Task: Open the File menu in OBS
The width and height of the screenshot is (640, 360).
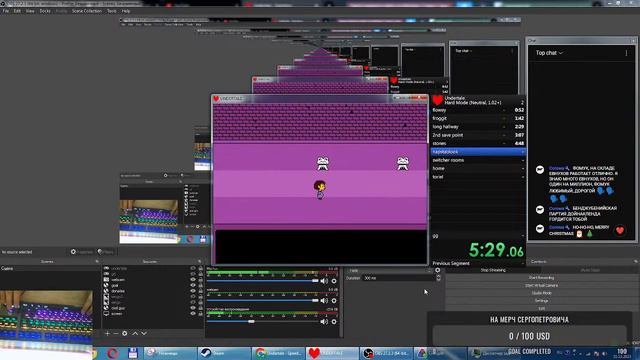Action: 6,11
